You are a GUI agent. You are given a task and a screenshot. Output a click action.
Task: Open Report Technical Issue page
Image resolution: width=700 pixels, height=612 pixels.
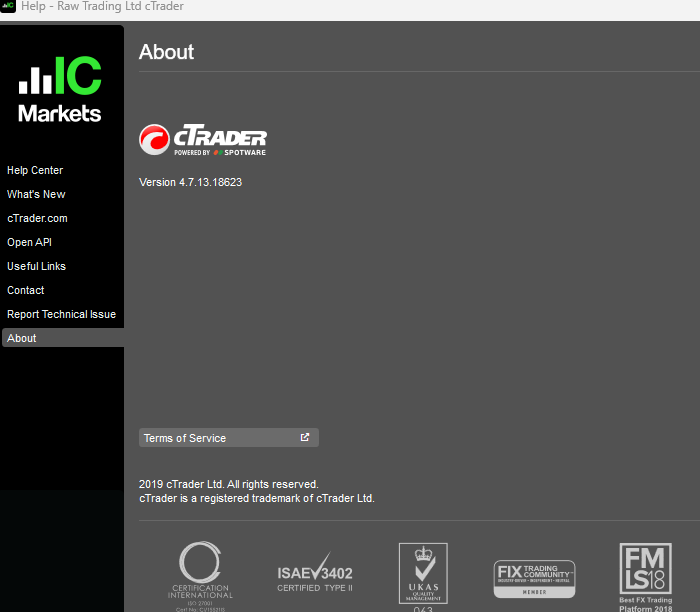(x=61, y=314)
